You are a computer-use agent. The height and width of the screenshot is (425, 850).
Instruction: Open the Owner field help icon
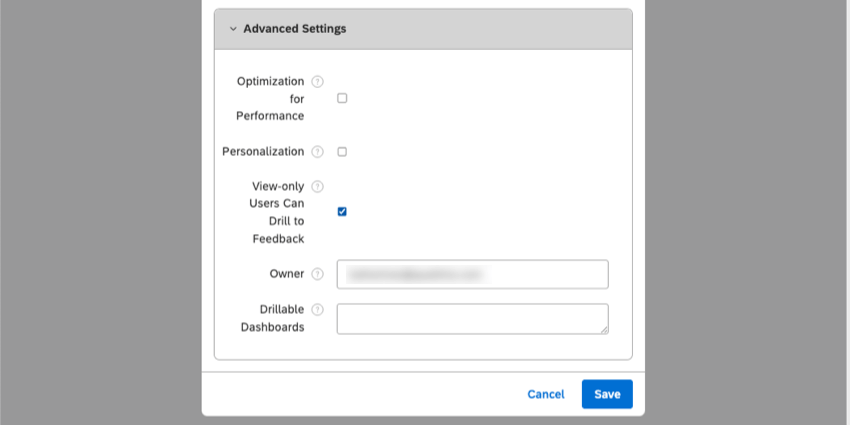point(318,274)
